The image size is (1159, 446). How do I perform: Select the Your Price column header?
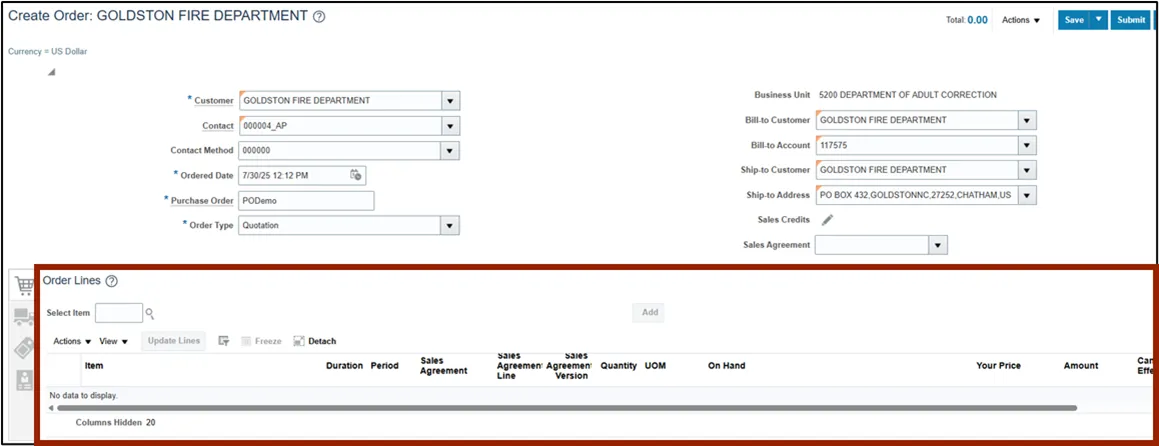point(999,365)
